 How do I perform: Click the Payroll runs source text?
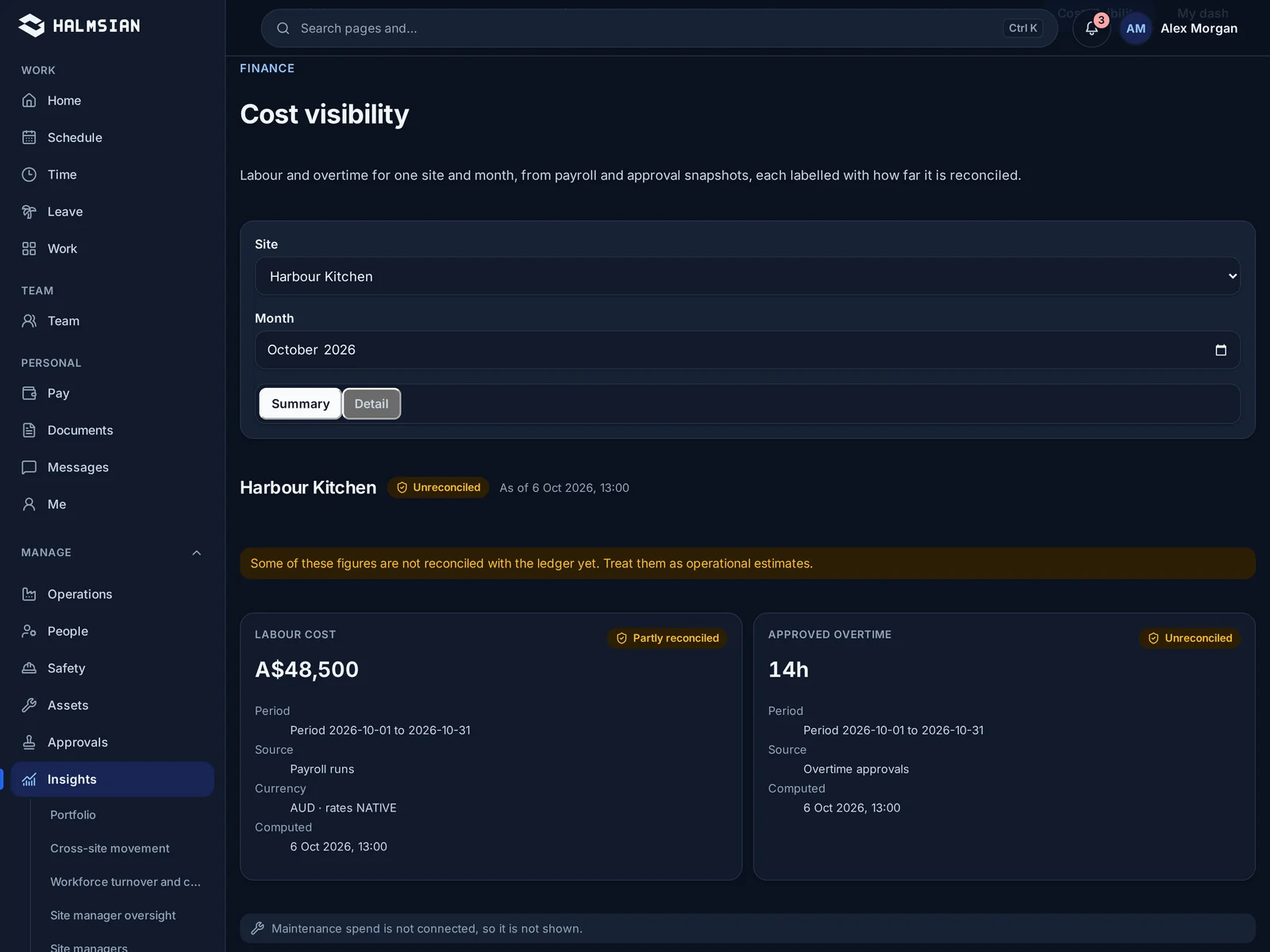coord(322,769)
